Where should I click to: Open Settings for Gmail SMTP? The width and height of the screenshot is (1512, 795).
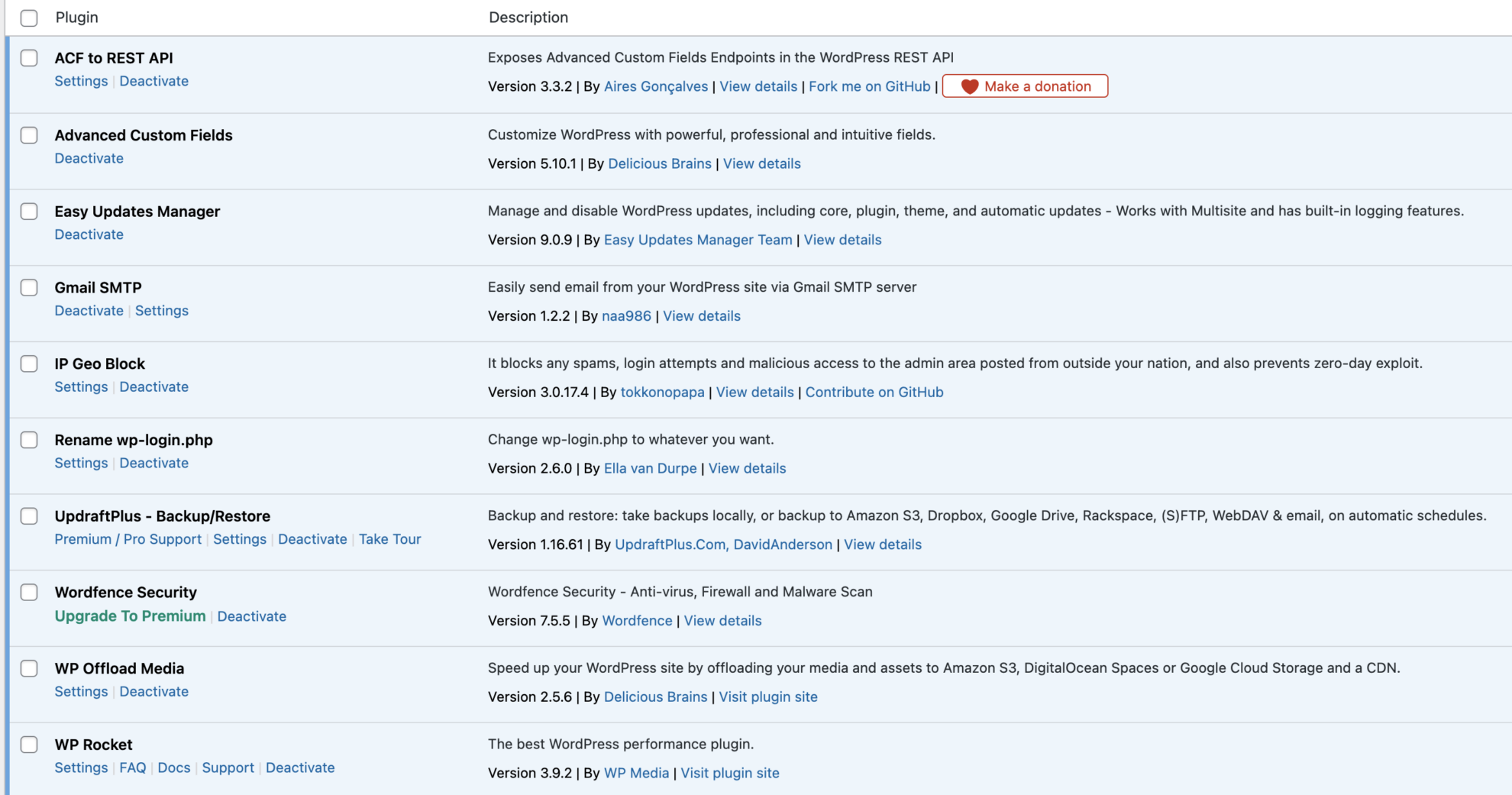162,311
